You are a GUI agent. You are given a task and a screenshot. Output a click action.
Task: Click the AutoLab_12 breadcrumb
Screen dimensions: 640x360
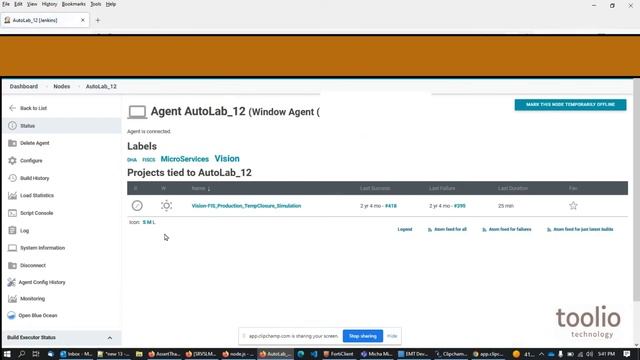coord(101,87)
